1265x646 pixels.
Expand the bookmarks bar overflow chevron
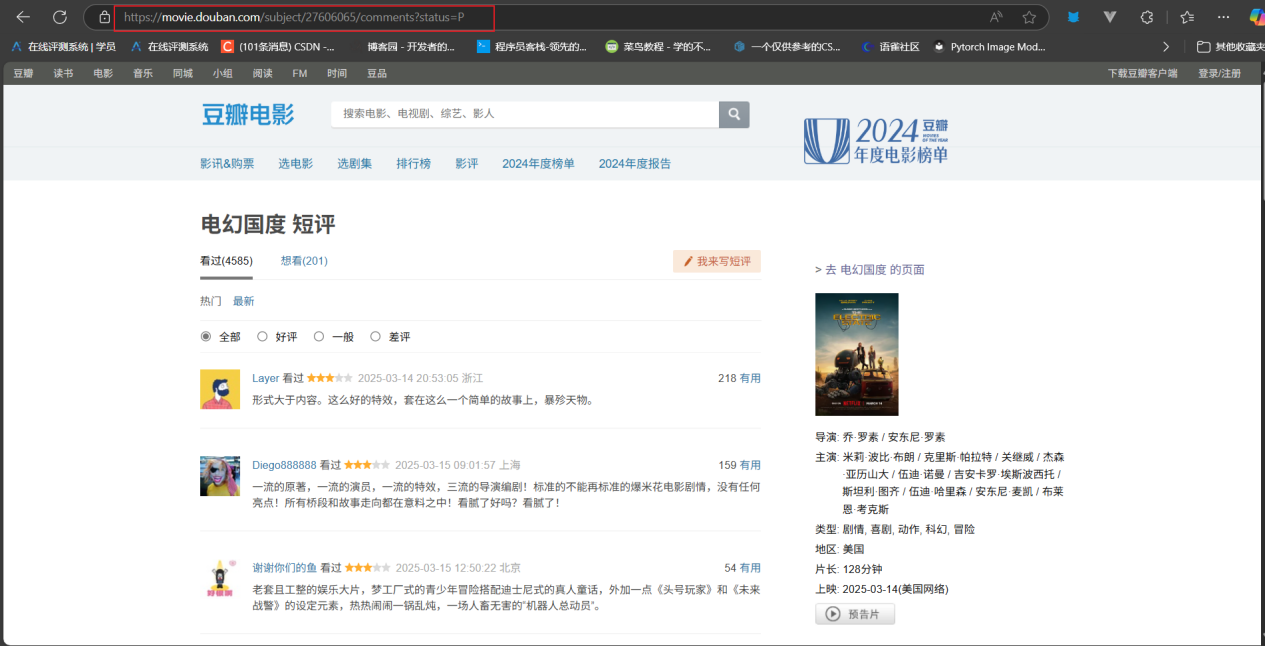1166,46
